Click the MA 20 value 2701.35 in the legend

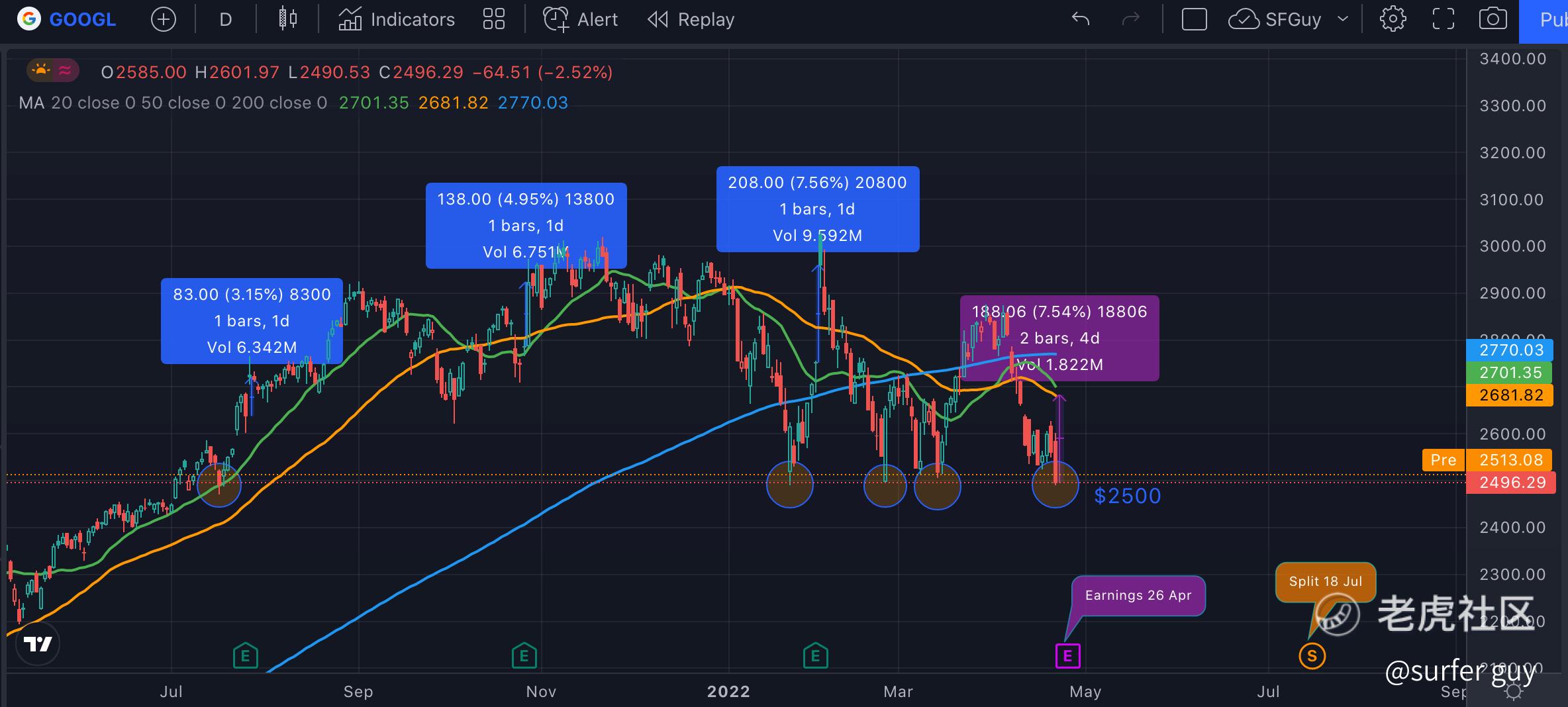[374, 103]
